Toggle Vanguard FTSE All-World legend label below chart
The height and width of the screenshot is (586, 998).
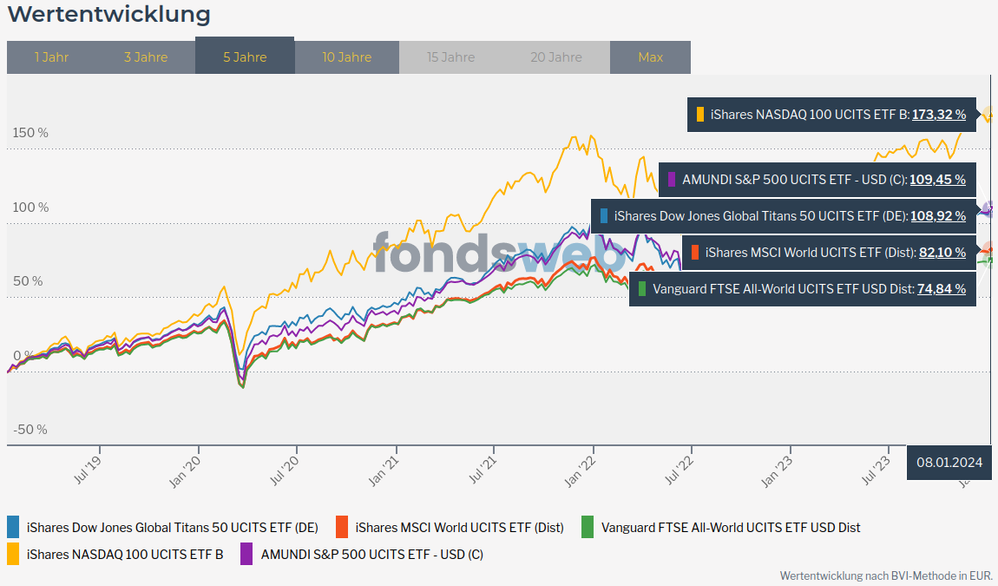pos(730,527)
